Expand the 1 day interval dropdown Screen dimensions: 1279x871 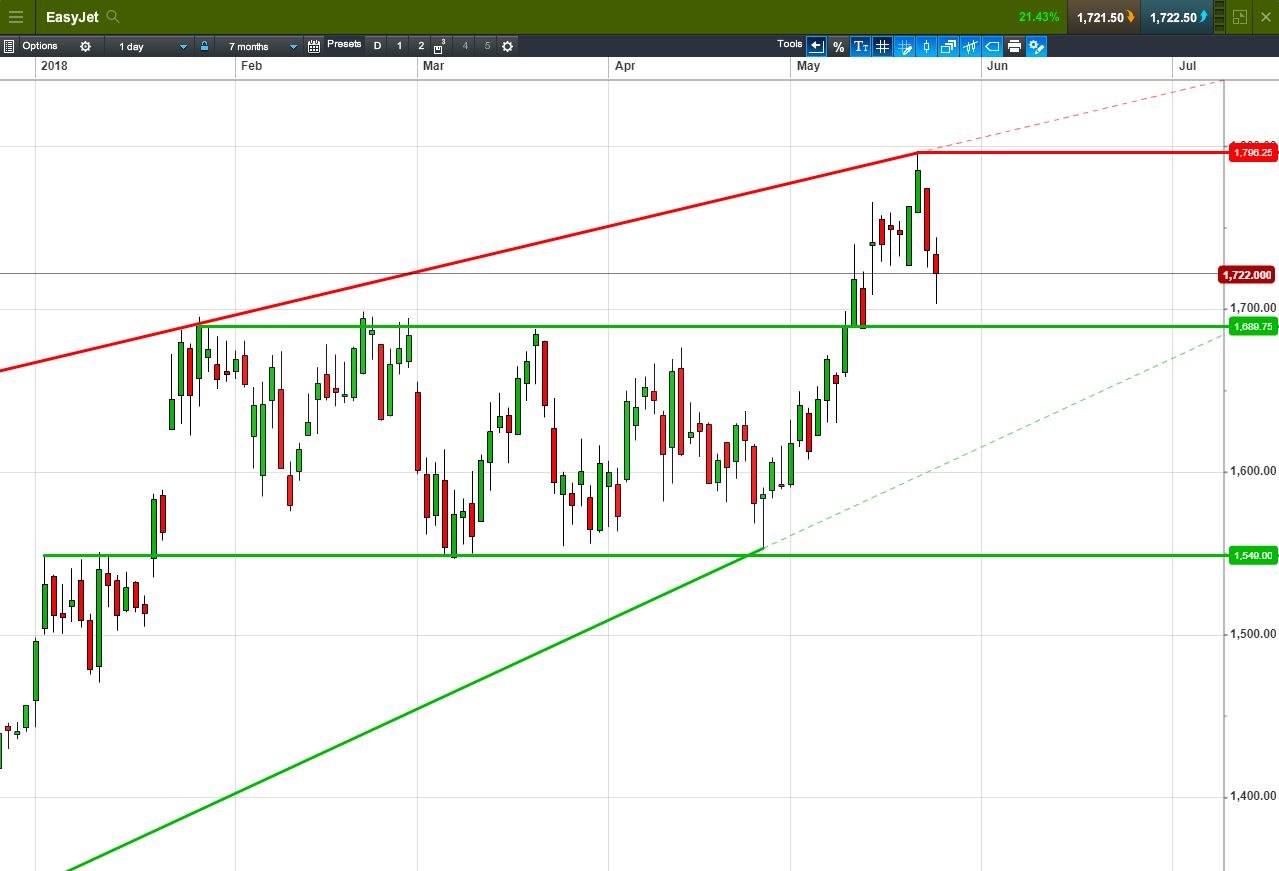[150, 46]
